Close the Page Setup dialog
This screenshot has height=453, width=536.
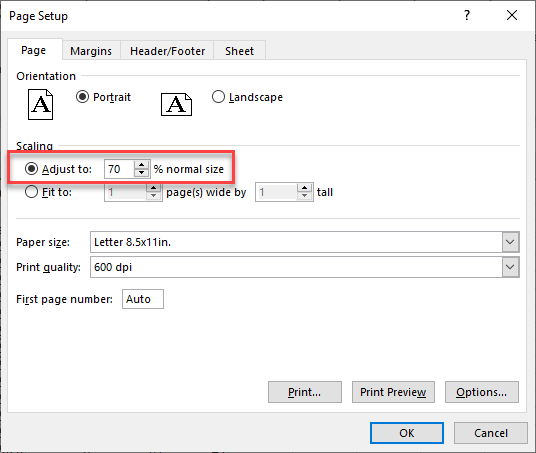coord(512,15)
